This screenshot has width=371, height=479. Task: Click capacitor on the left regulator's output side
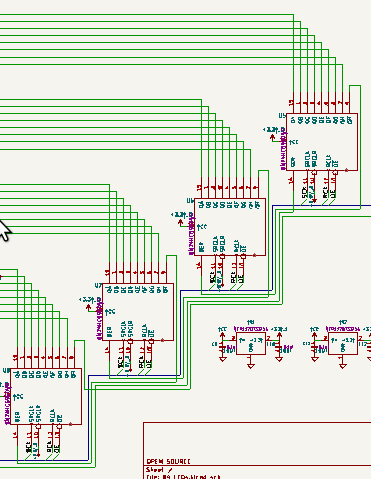pyautogui.click(x=279, y=348)
